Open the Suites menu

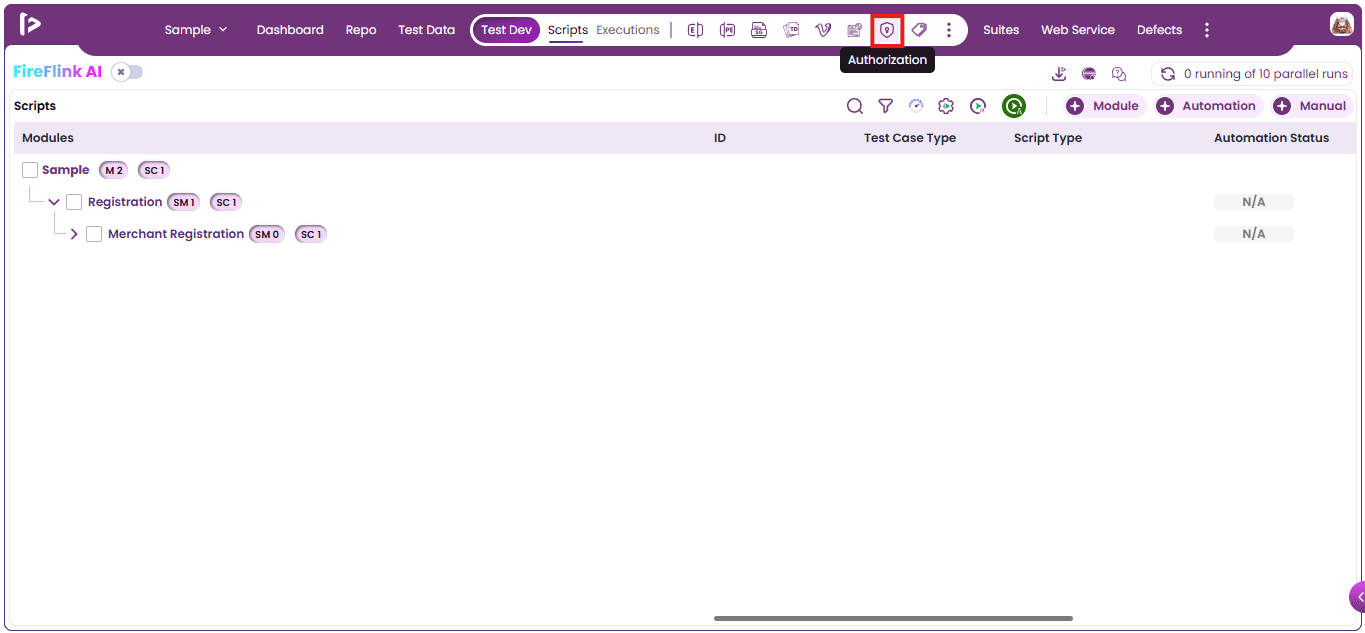point(1001,30)
